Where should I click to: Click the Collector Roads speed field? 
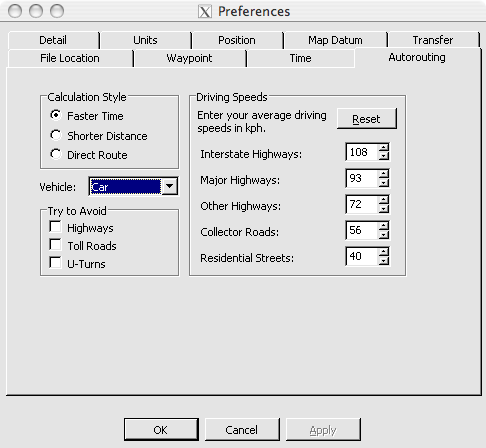pos(362,230)
